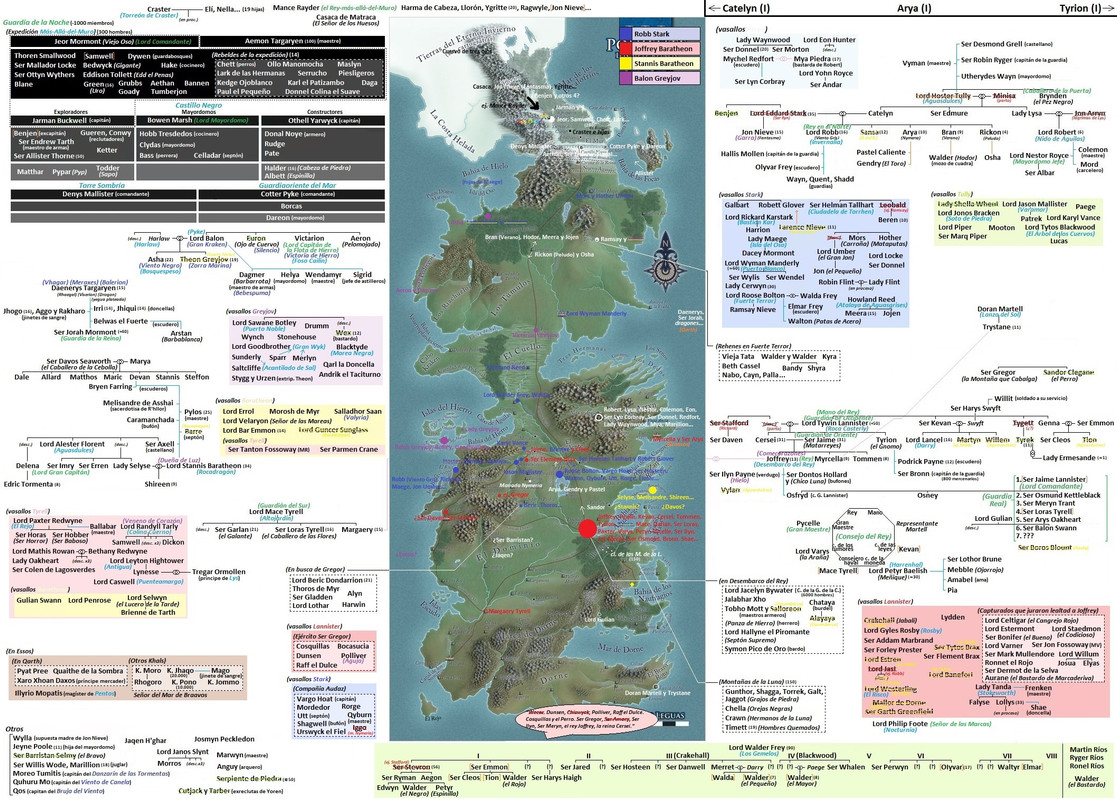Click the red Joffrey Baratheon legend swatch
The image size is (1117, 800).
[625, 49]
